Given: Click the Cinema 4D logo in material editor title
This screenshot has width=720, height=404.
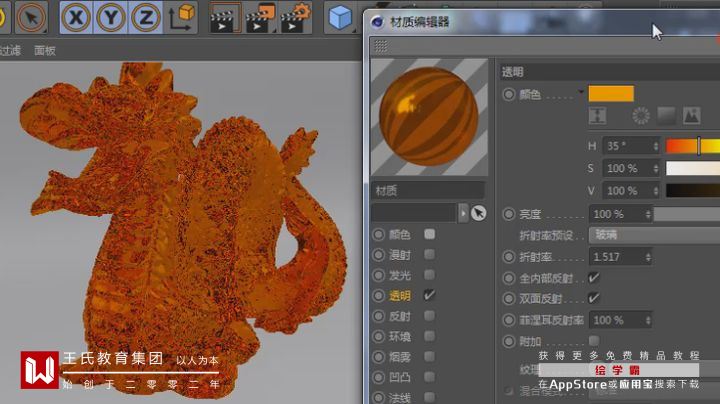Looking at the screenshot, I should coord(377,22).
